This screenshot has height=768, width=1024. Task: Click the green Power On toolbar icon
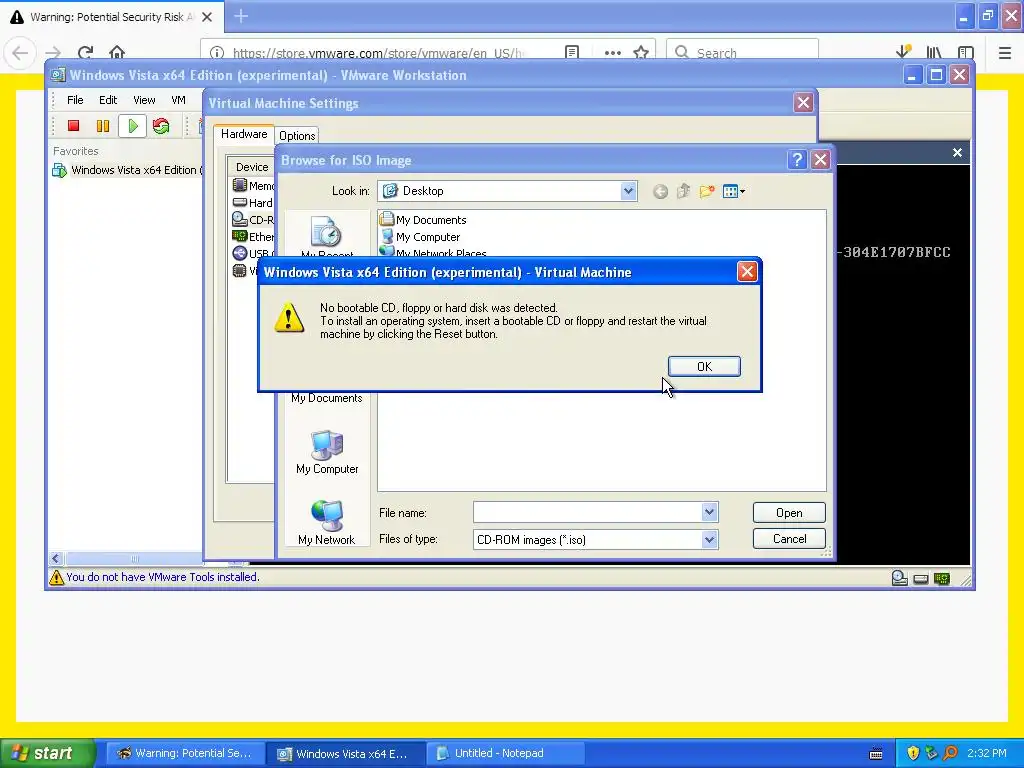(x=133, y=125)
